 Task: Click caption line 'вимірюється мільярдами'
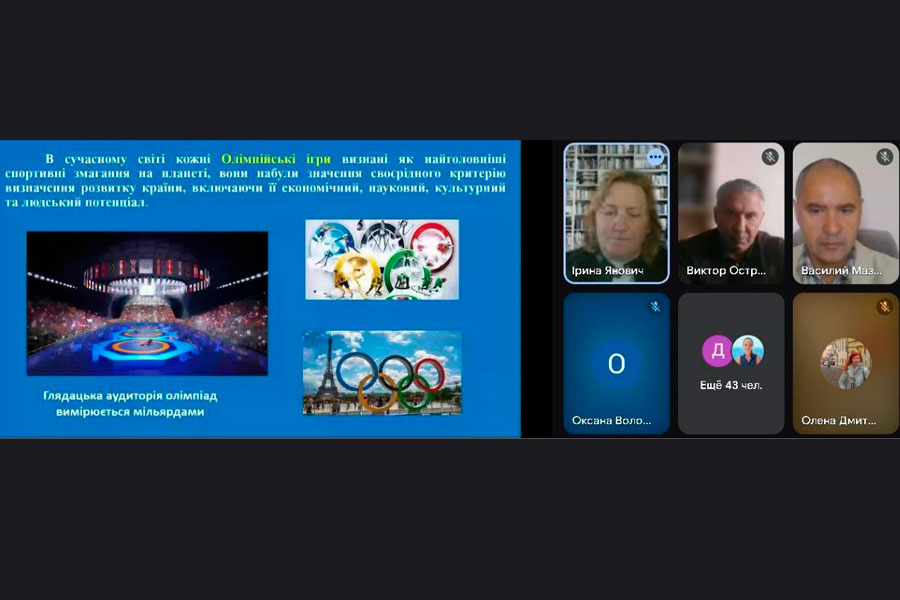click(130, 412)
